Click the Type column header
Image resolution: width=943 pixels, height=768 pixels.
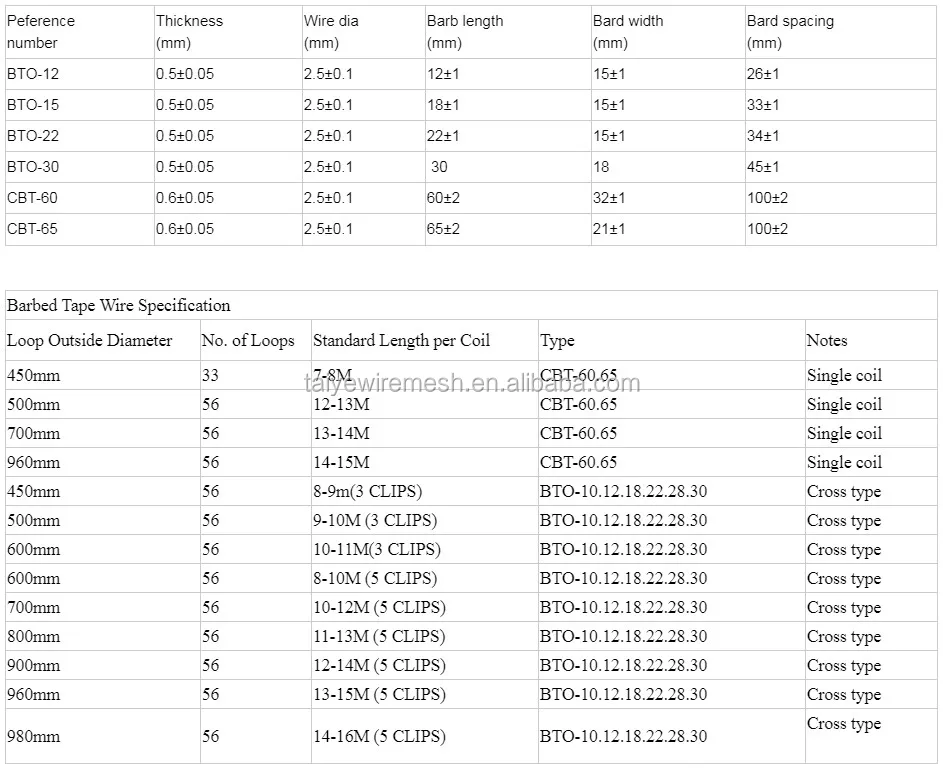click(x=557, y=340)
